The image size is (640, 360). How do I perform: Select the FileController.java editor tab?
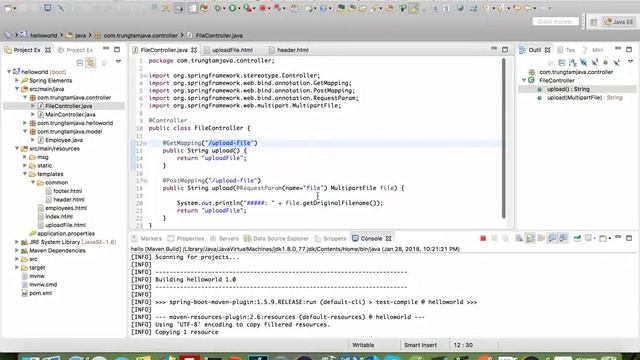(x=164, y=50)
